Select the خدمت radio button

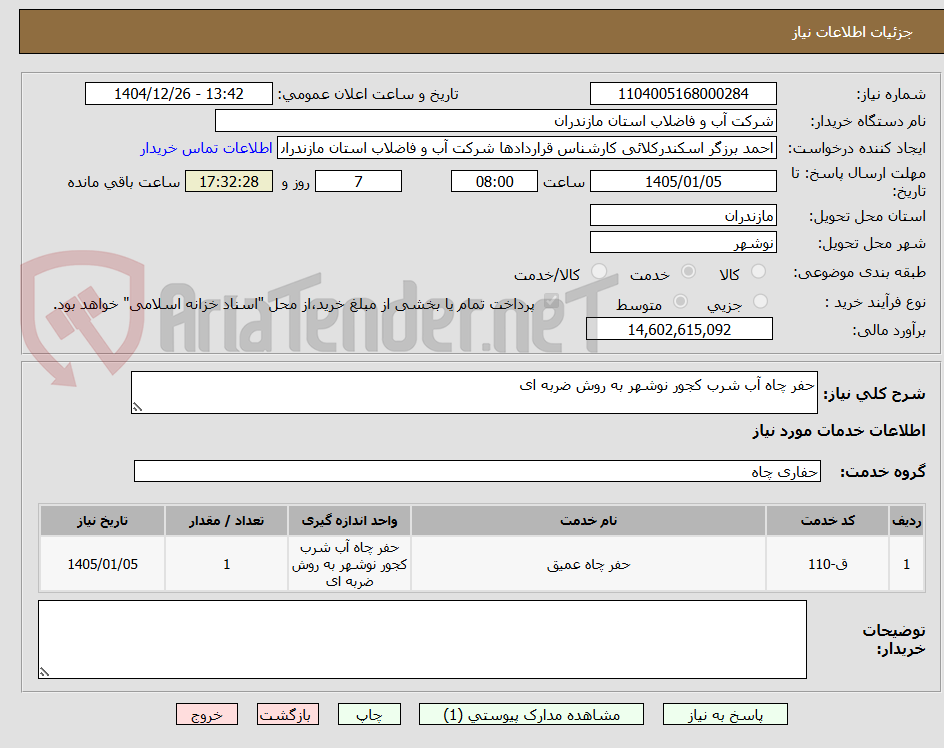(x=688, y=272)
